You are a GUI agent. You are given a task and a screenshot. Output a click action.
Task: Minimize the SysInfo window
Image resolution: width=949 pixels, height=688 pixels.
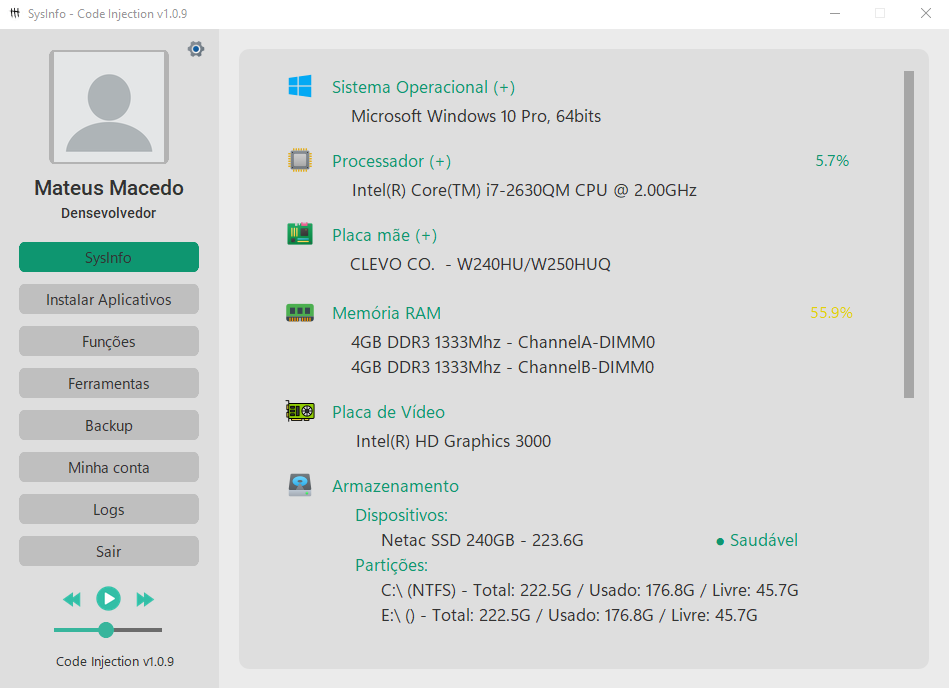pos(835,13)
